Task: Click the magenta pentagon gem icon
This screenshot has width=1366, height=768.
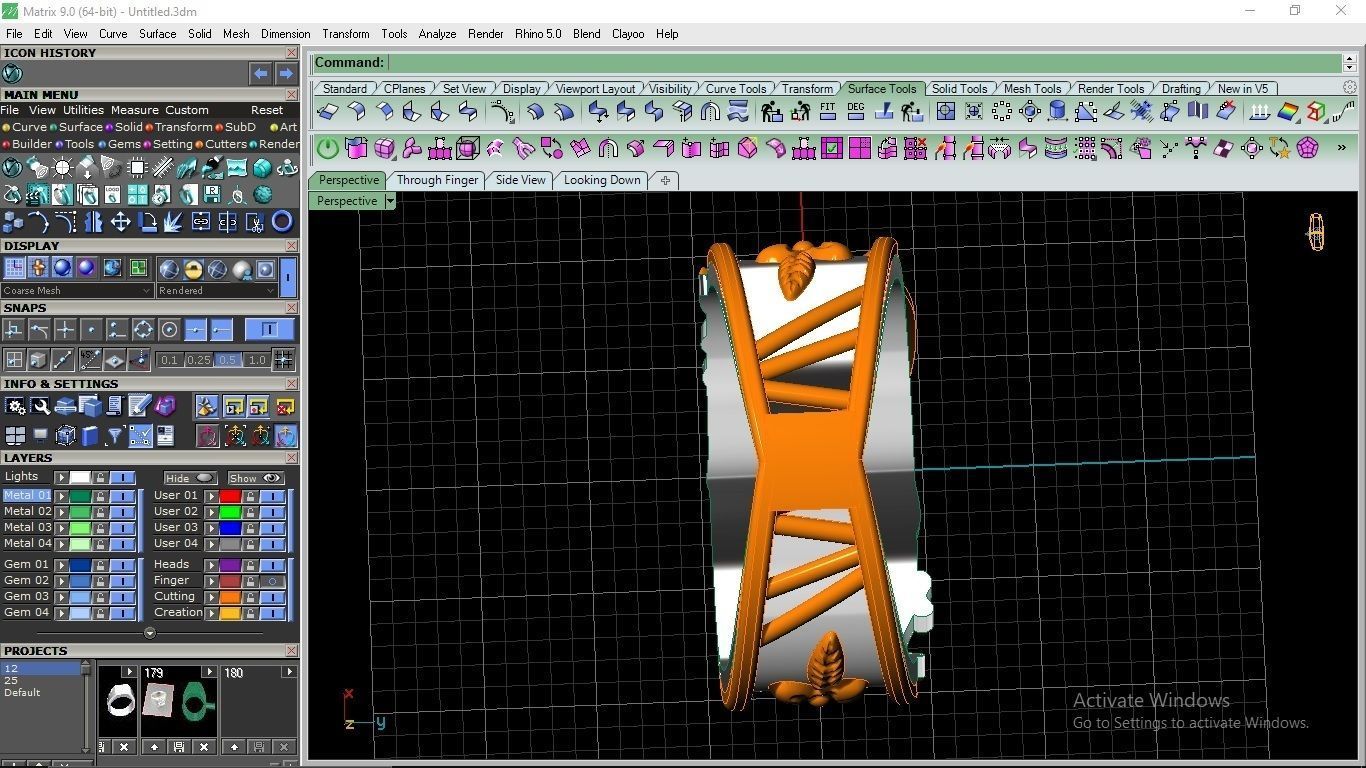Action: tap(1307, 149)
